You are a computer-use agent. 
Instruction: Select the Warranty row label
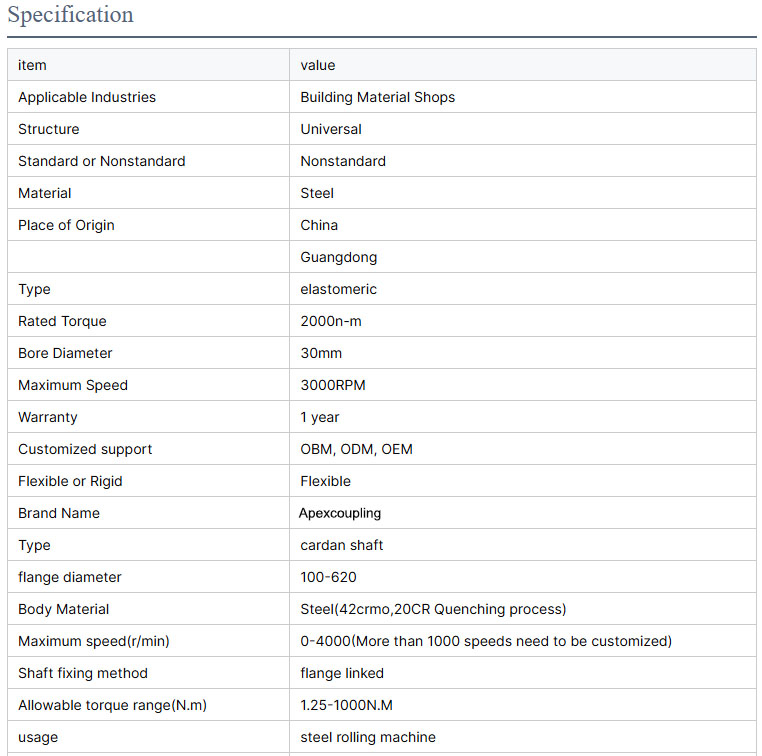[x=47, y=417]
